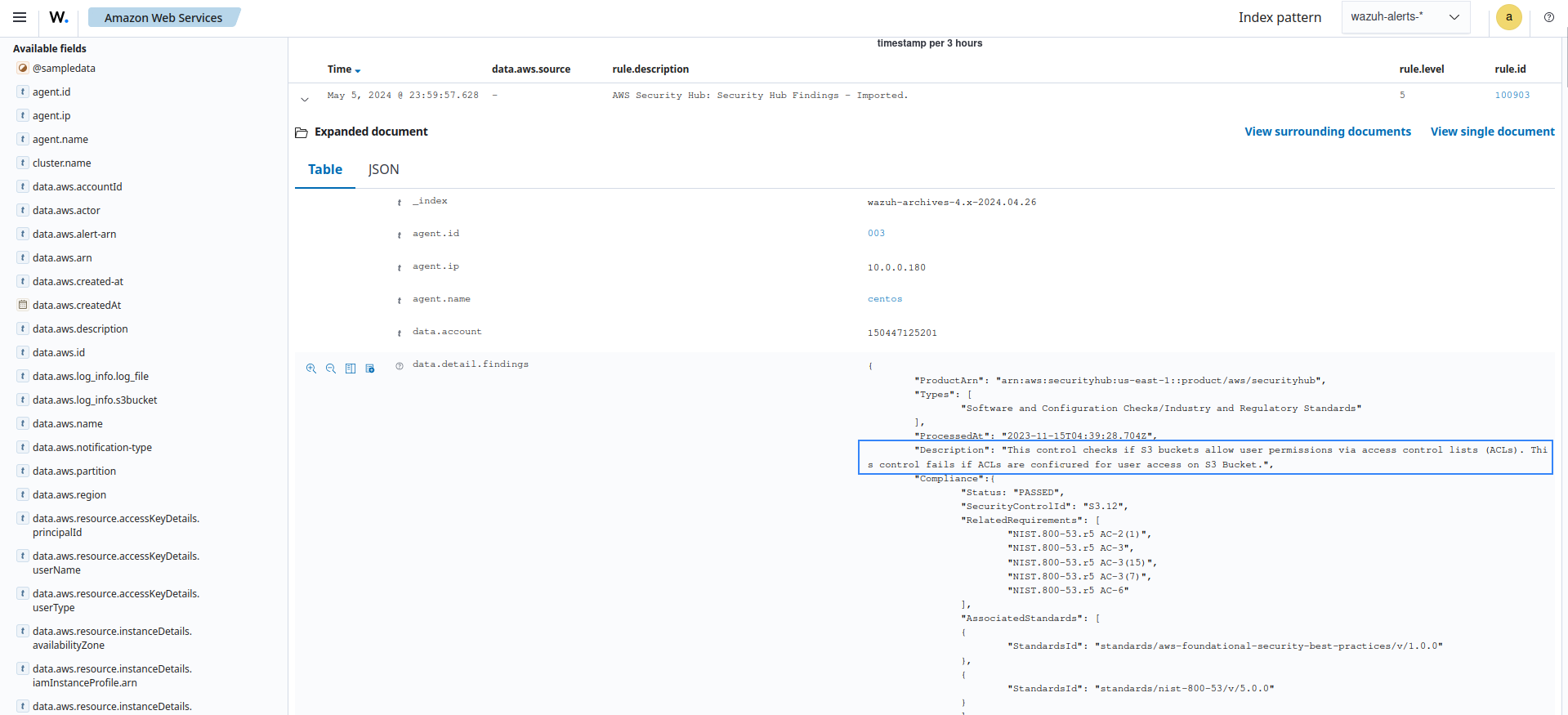The height and width of the screenshot is (715, 1568).
Task: Open View surrounding documents link
Action: tap(1327, 132)
